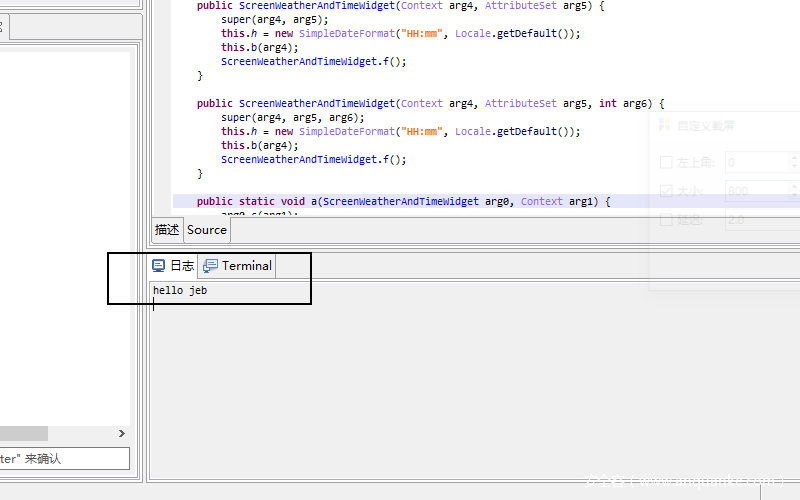This screenshot has width=800, height=500.
Task: Increase the 左上角 value with up stepper
Action: point(794,157)
